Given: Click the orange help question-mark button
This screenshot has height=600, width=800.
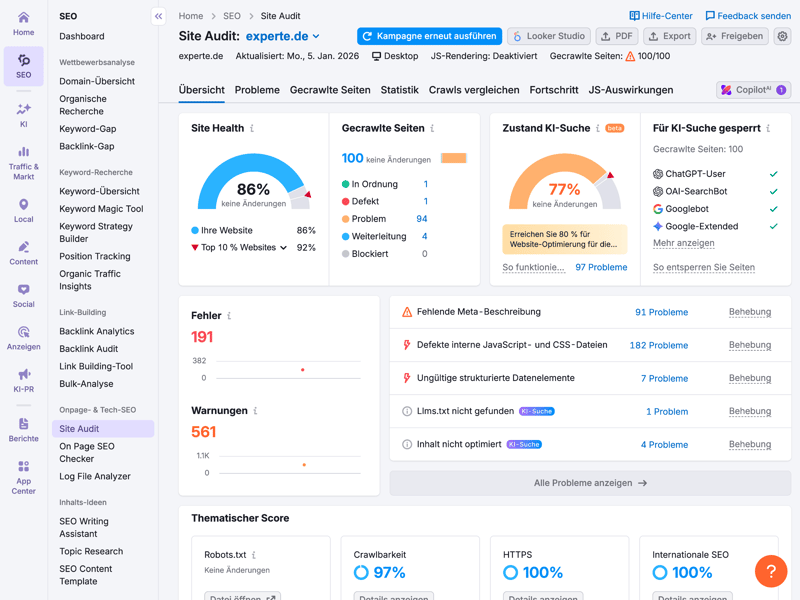Looking at the screenshot, I should point(771,571).
